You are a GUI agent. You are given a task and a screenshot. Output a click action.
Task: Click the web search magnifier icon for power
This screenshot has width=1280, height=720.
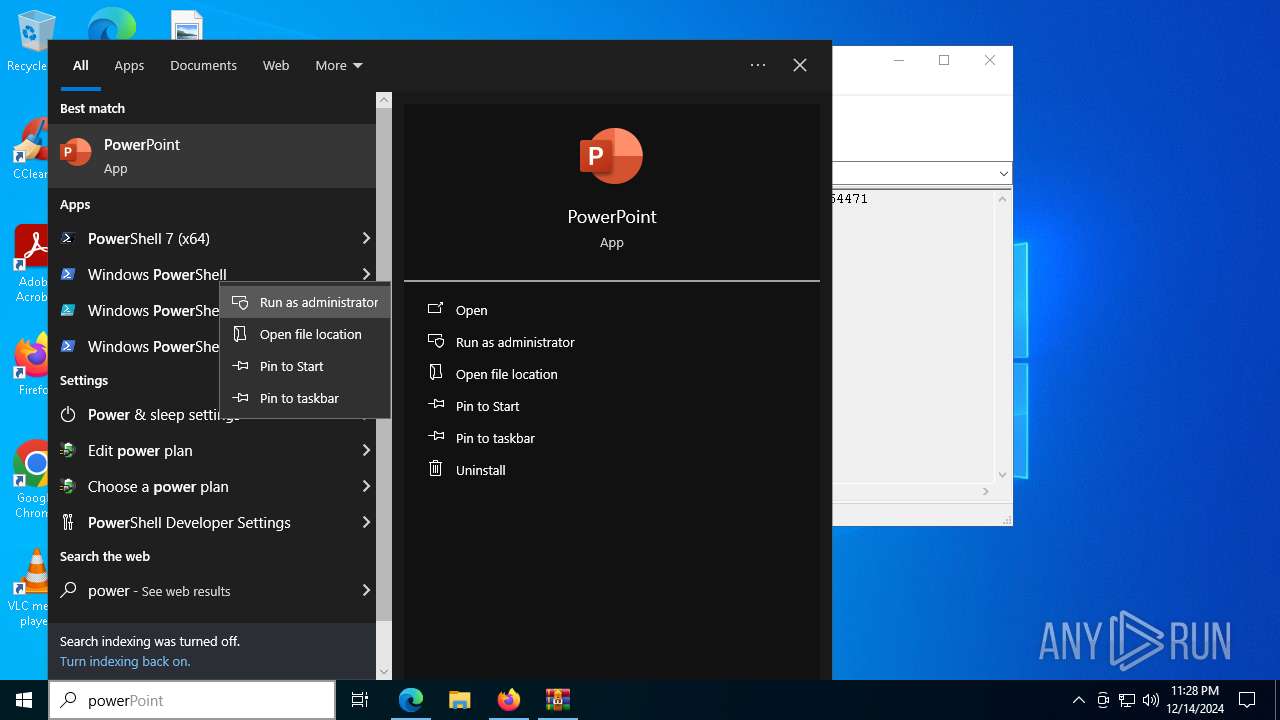click(68, 590)
